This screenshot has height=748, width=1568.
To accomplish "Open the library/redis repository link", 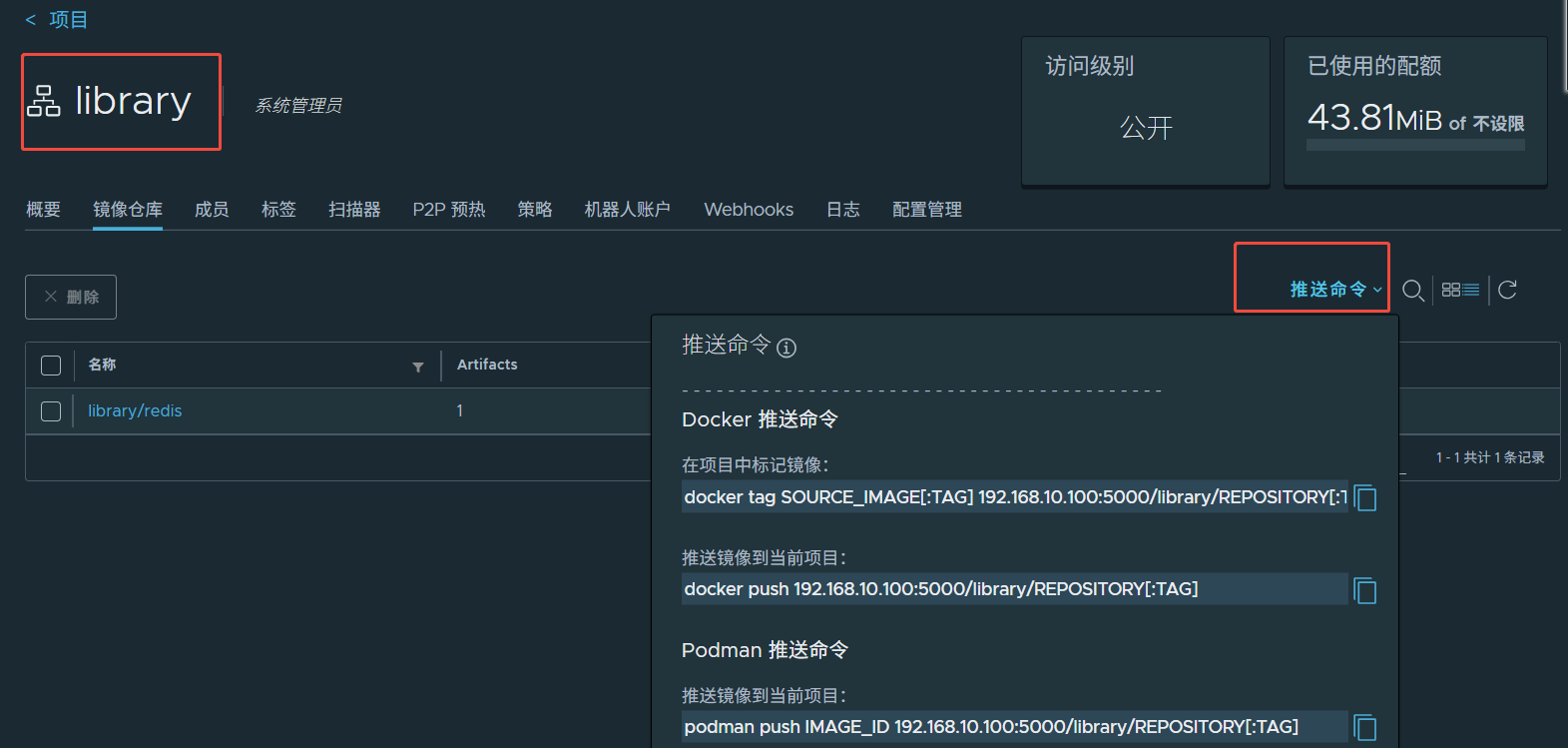I will (x=135, y=410).
